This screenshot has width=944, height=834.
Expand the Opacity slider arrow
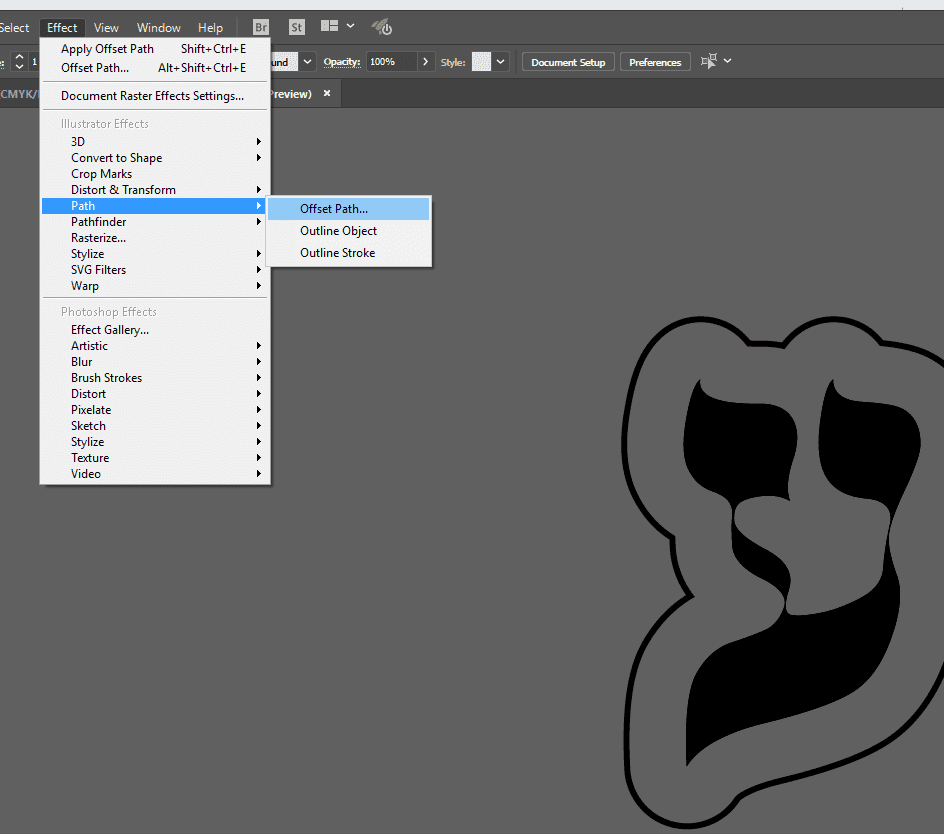tap(426, 62)
